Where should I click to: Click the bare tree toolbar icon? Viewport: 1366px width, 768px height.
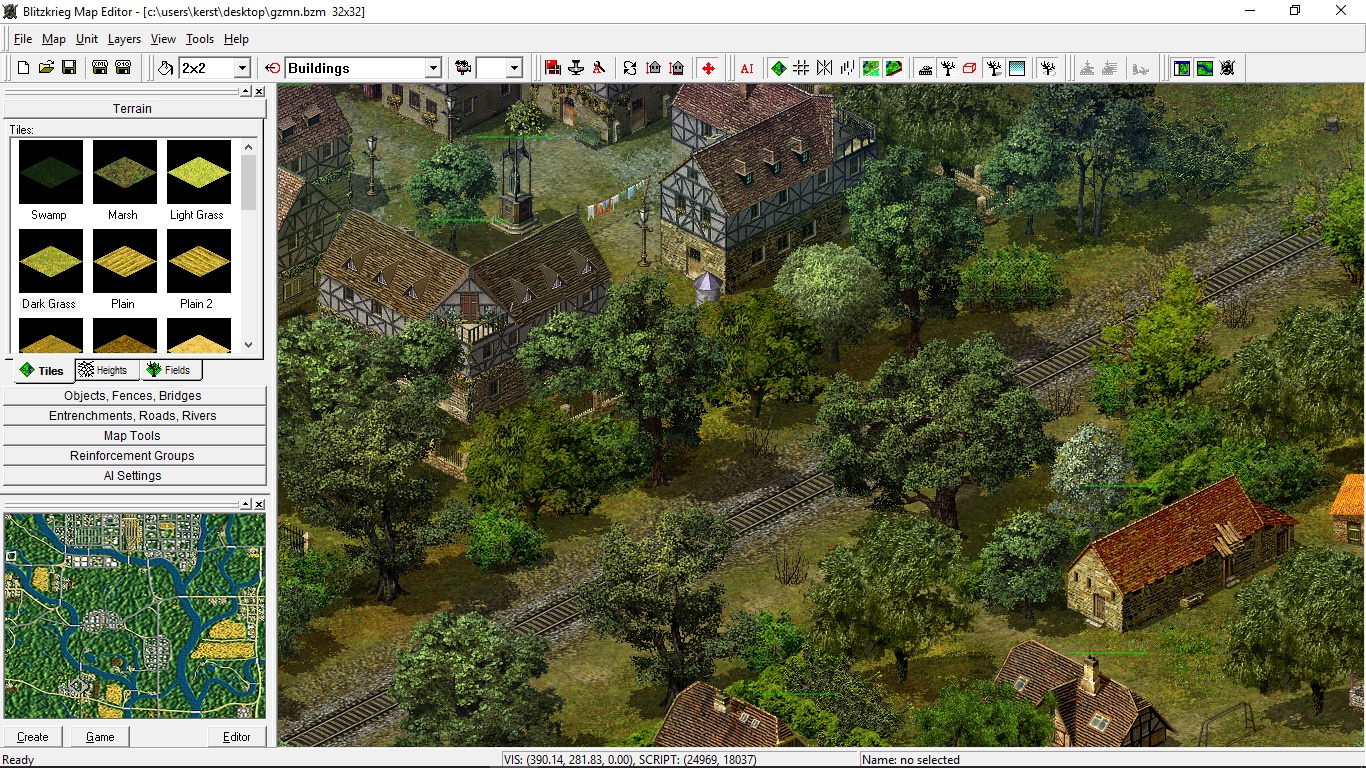[947, 68]
